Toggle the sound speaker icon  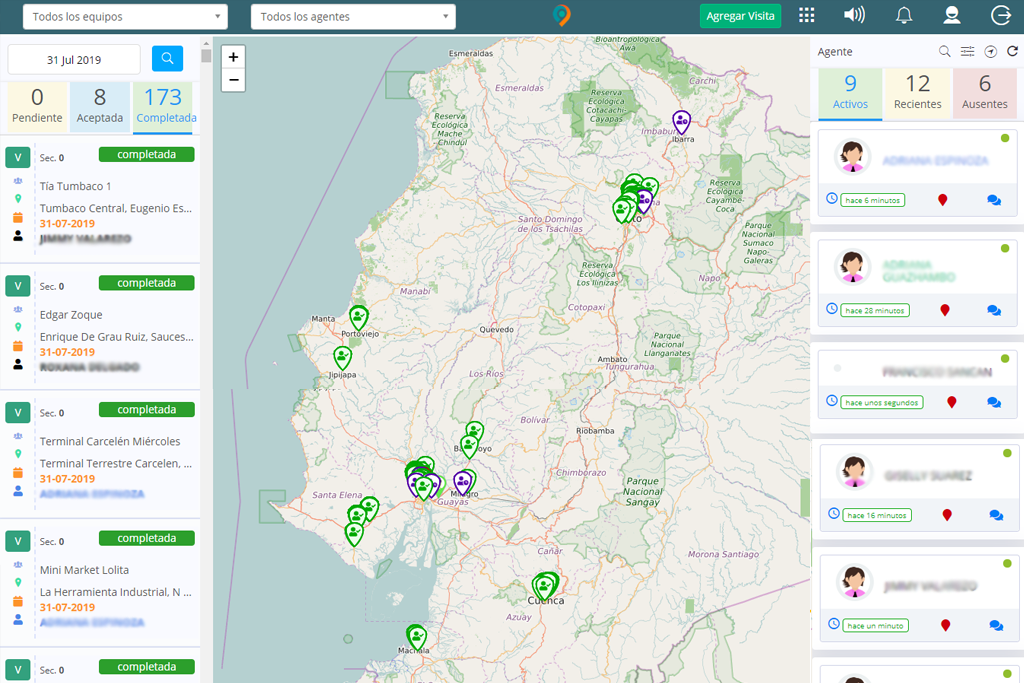pyautogui.click(x=854, y=15)
